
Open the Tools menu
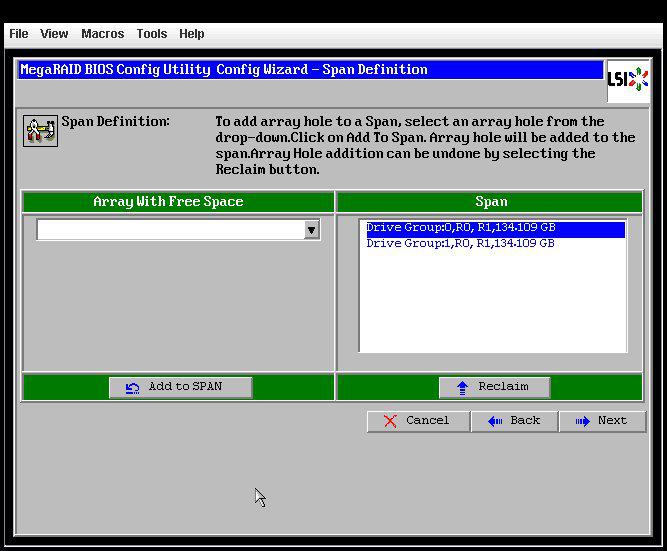pos(151,34)
